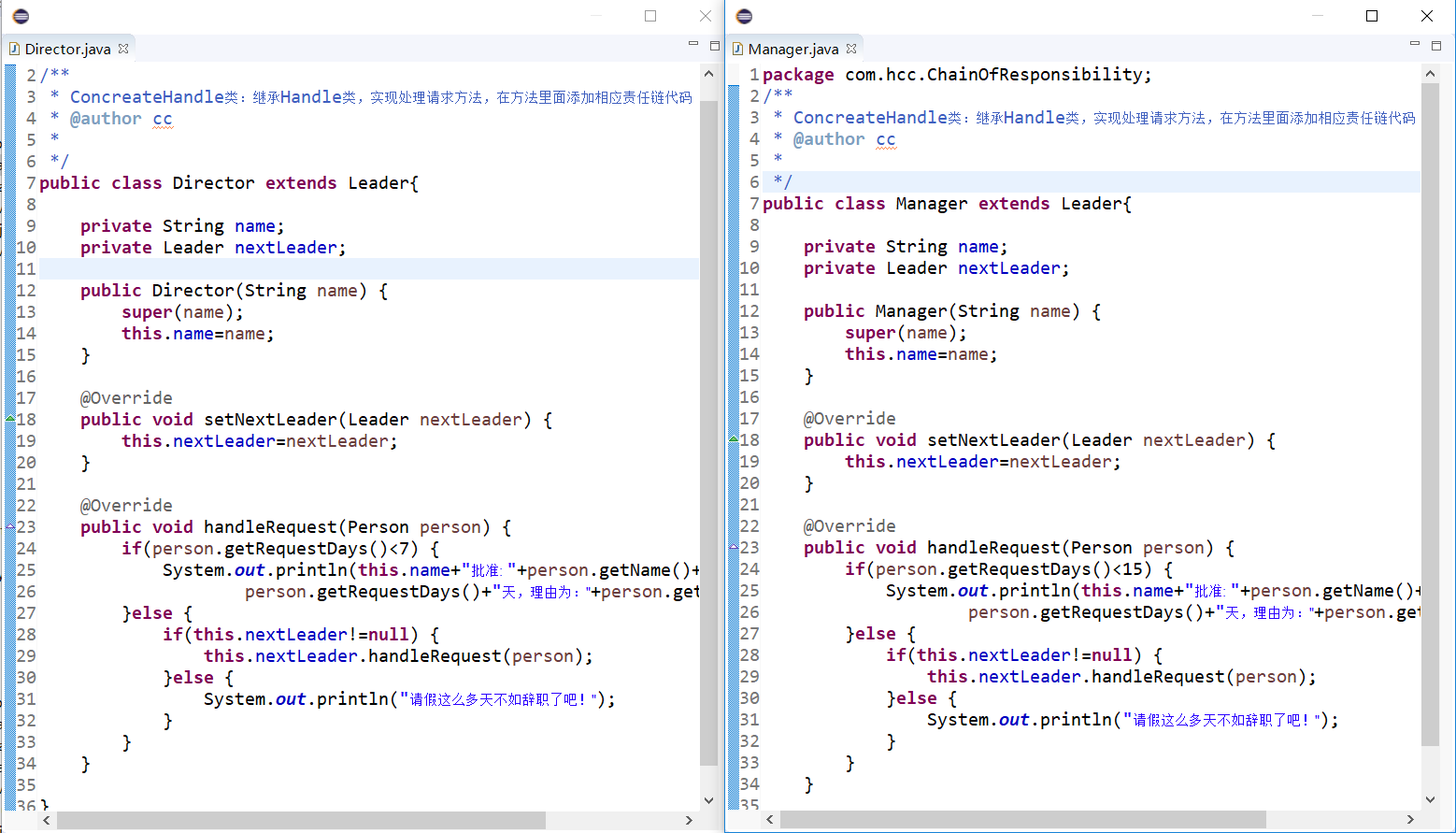Click 'this.nextLeader.handleRequest(person);' in Manager.java
This screenshot has height=833, width=1456.
tap(1121, 677)
